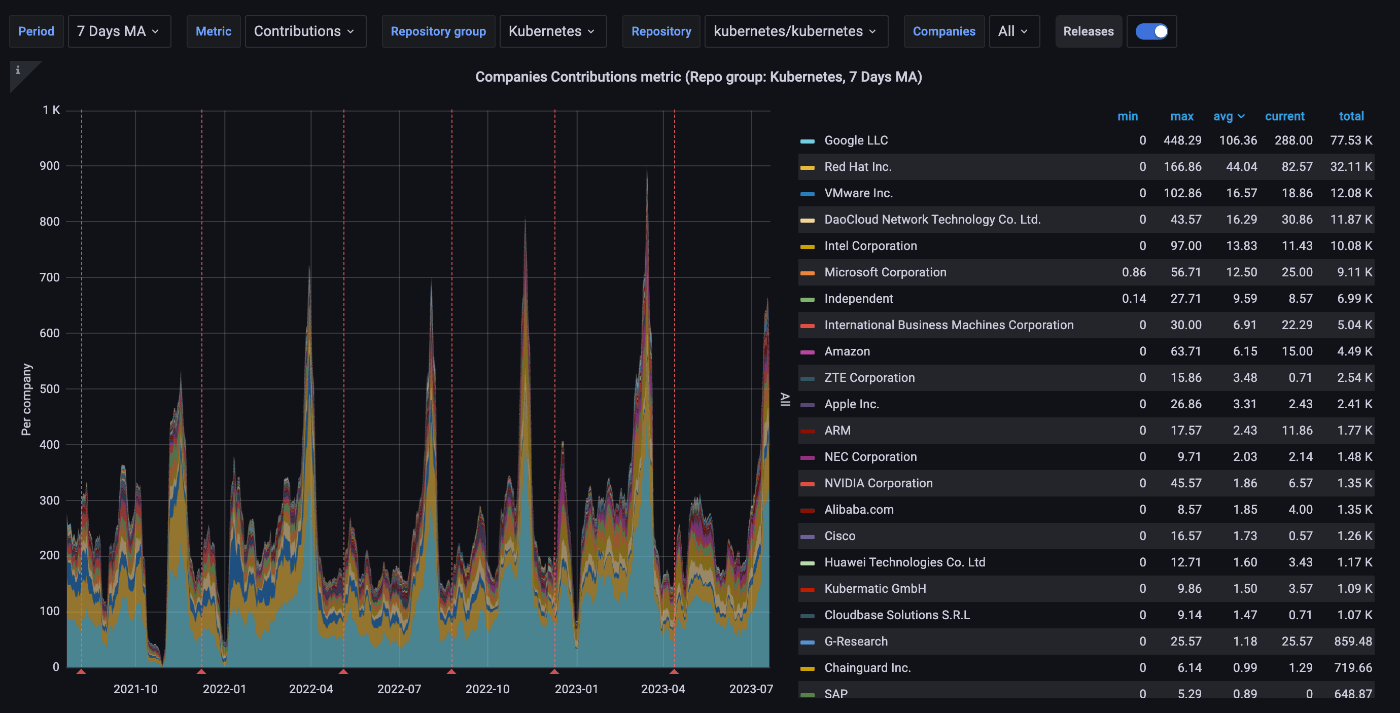The image size is (1400, 713).
Task: Select Microsoft Corporation series in legend
Action: coord(885,272)
